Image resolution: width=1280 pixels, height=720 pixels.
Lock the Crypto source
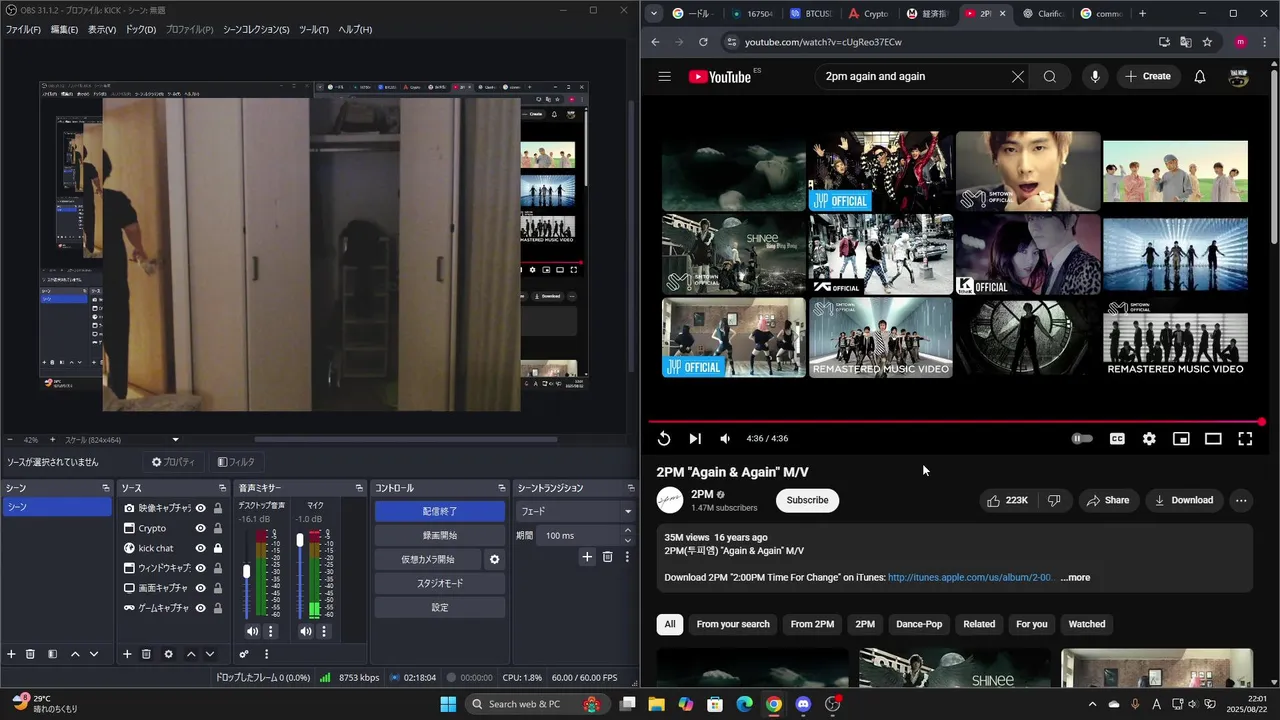pos(218,528)
